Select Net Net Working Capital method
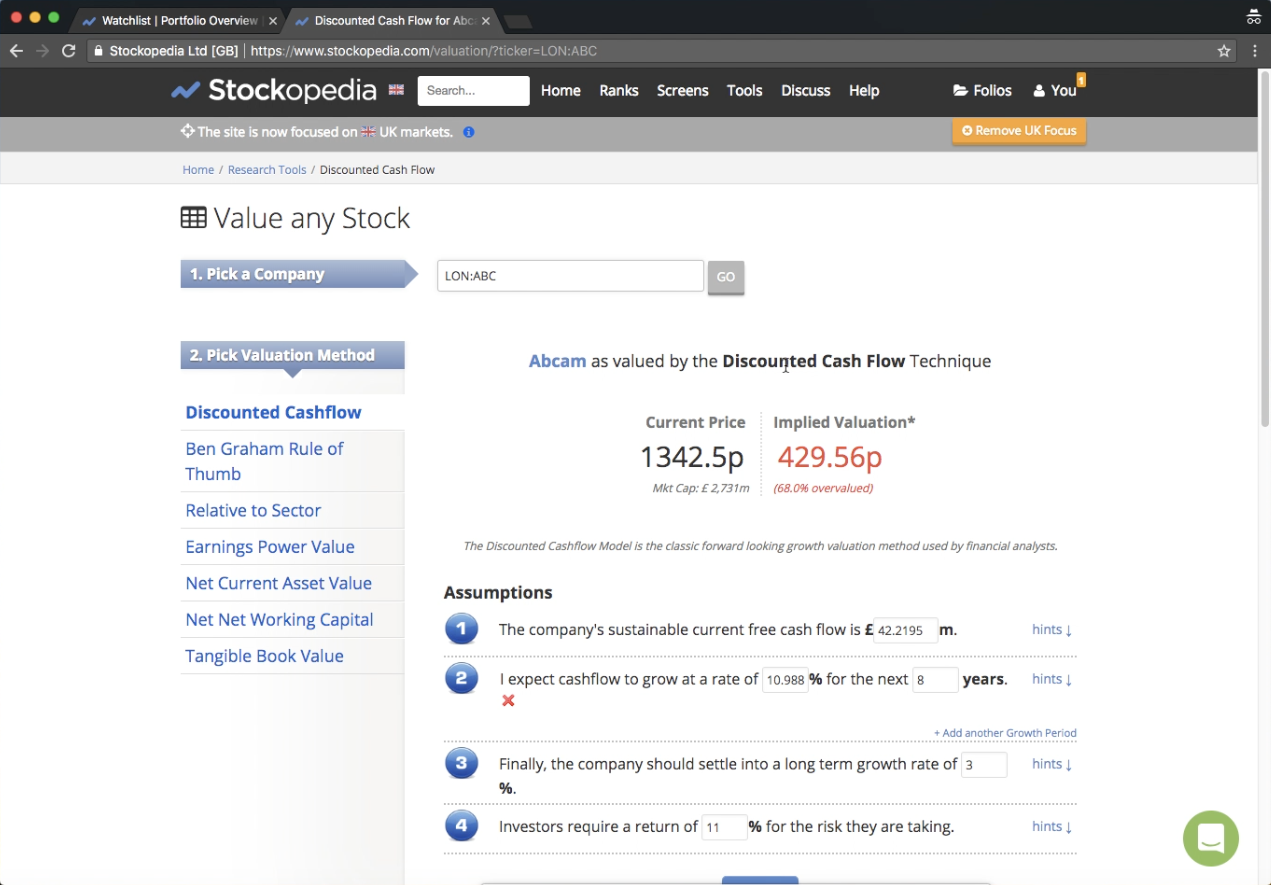1271x885 pixels. coord(279,620)
